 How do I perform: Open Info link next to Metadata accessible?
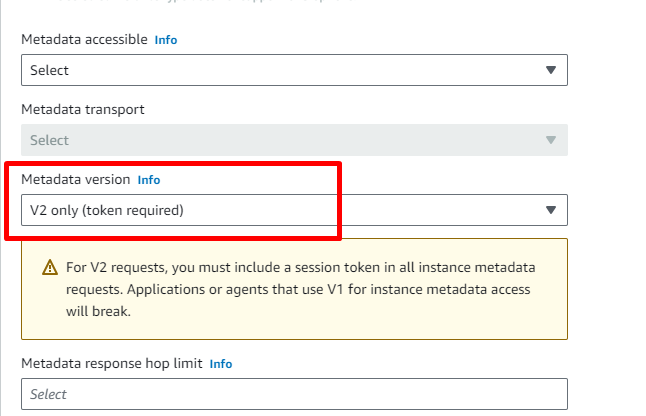click(165, 40)
